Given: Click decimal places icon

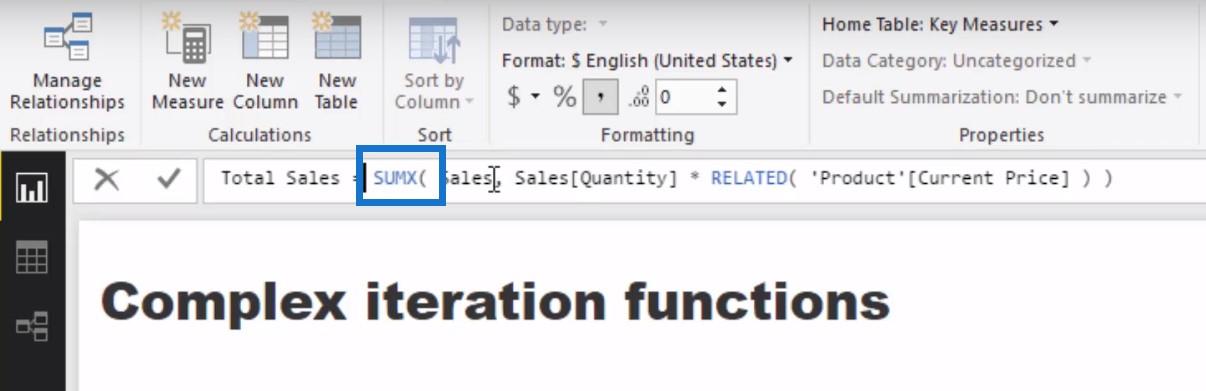Looking at the screenshot, I should (x=638, y=97).
